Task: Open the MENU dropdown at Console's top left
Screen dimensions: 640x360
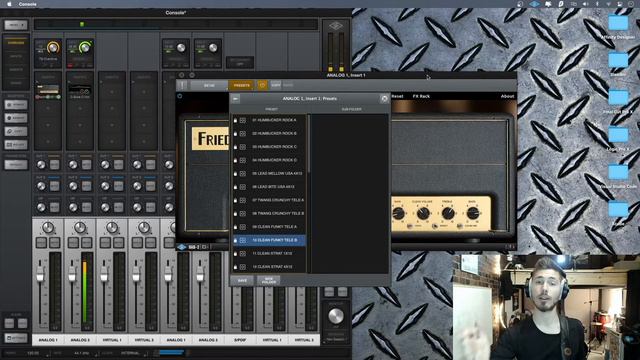Action: (x=16, y=25)
